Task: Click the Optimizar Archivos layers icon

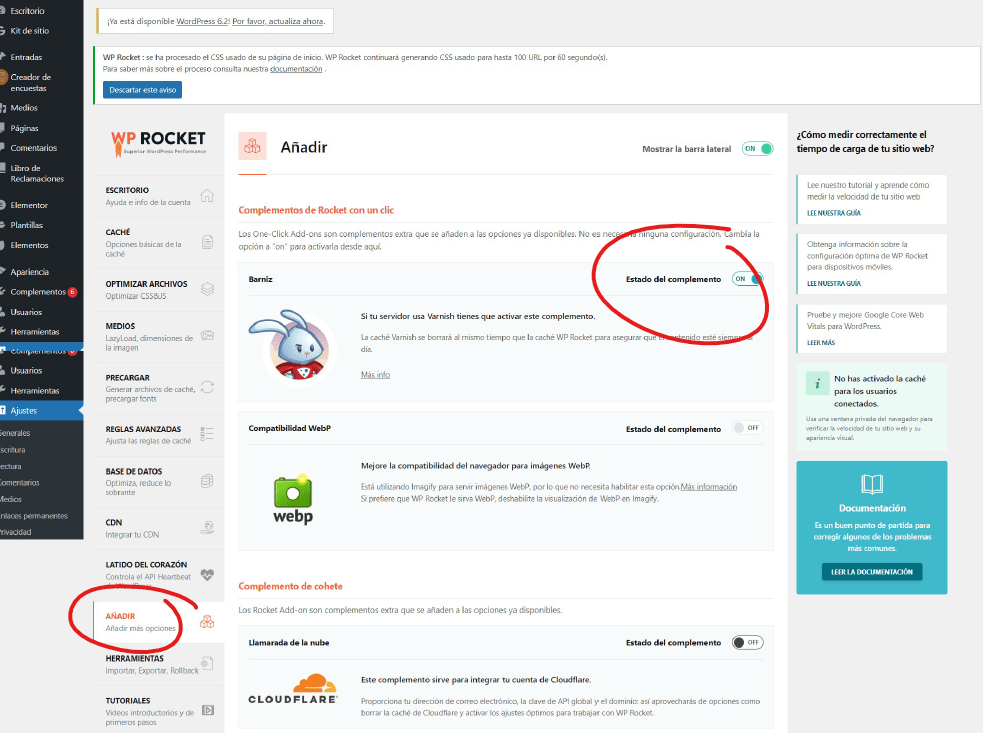Action: click(x=208, y=289)
